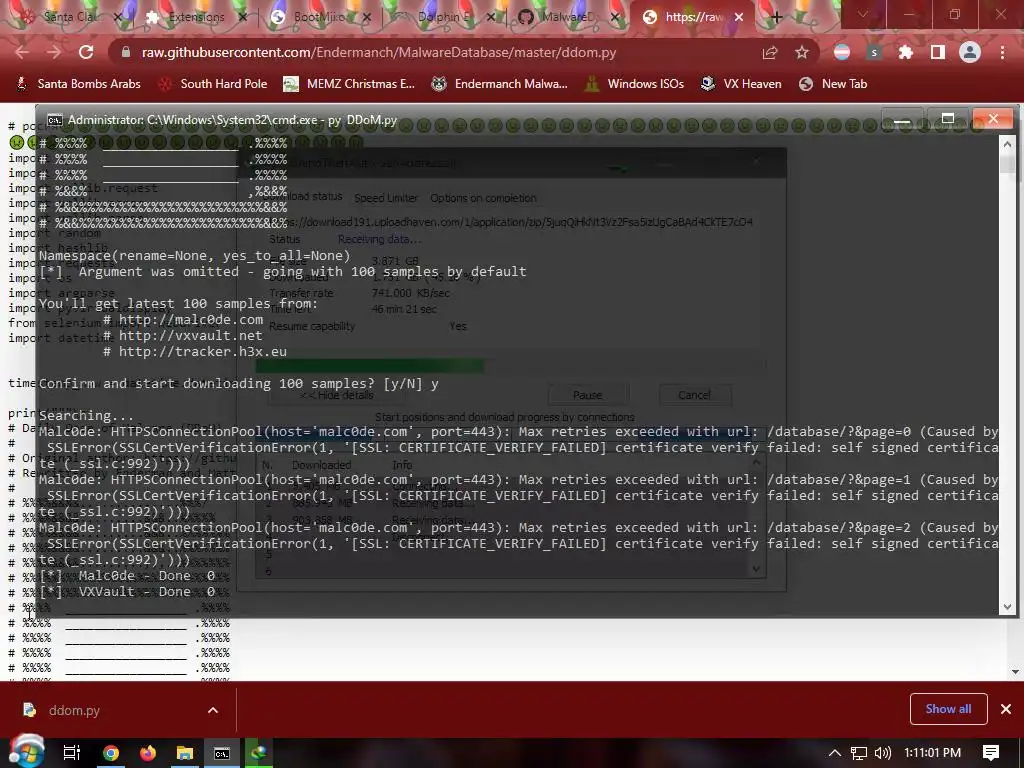1024x768 pixels.
Task: Open the Chrome profile avatar
Action: (970, 52)
